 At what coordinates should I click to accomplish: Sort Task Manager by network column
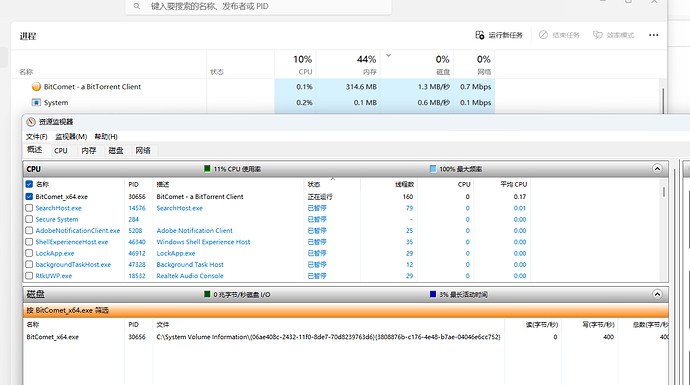point(474,64)
